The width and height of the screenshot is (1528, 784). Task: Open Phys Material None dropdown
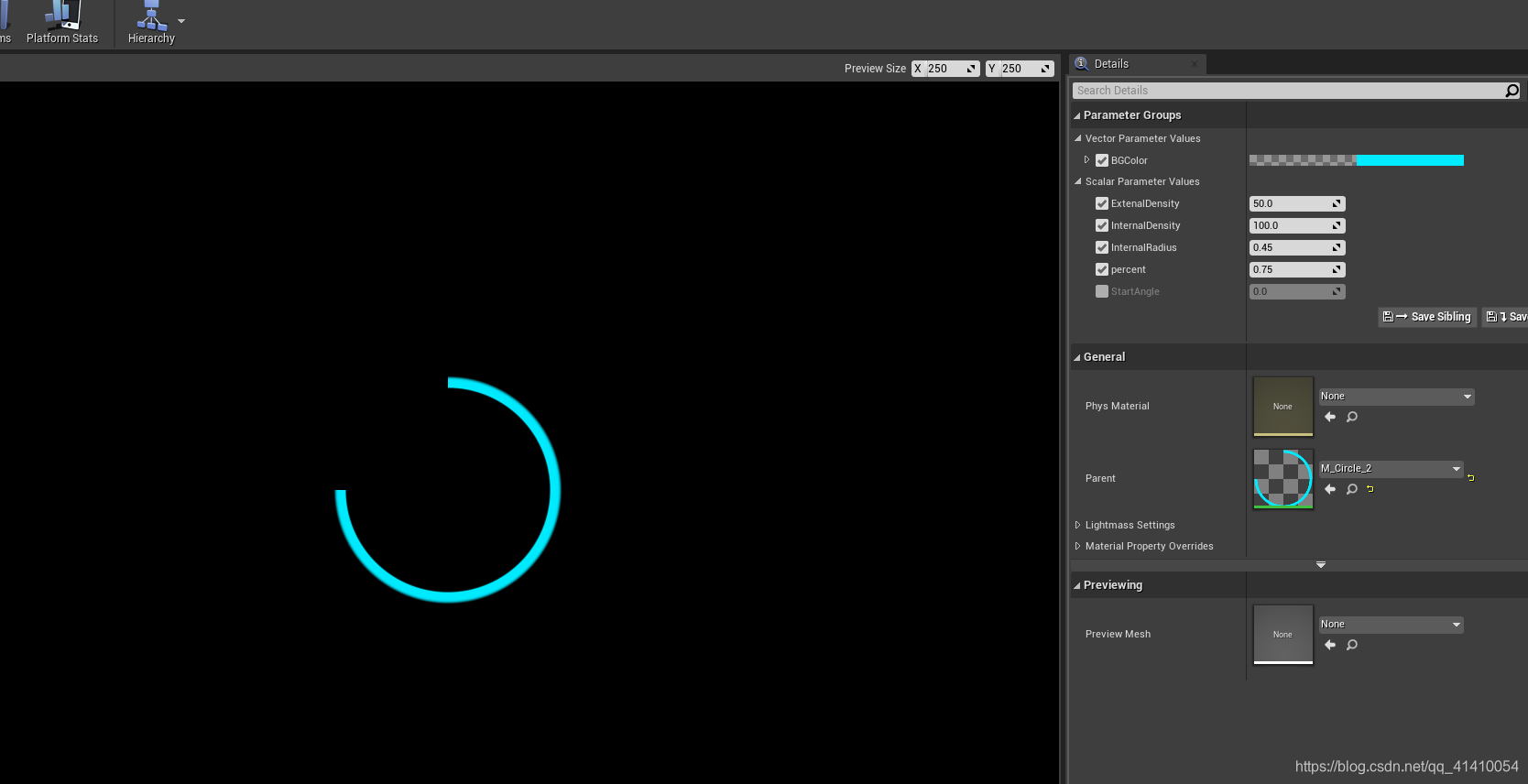click(x=1396, y=397)
